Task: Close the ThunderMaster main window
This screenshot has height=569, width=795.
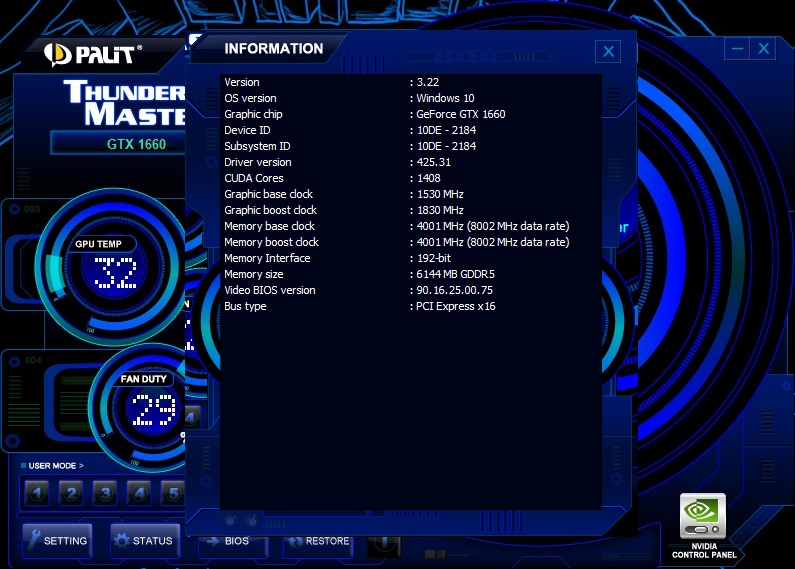Action: (764, 49)
